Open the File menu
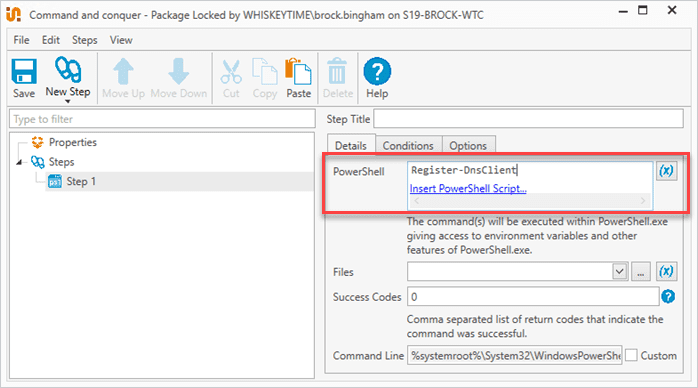 [x=21, y=40]
